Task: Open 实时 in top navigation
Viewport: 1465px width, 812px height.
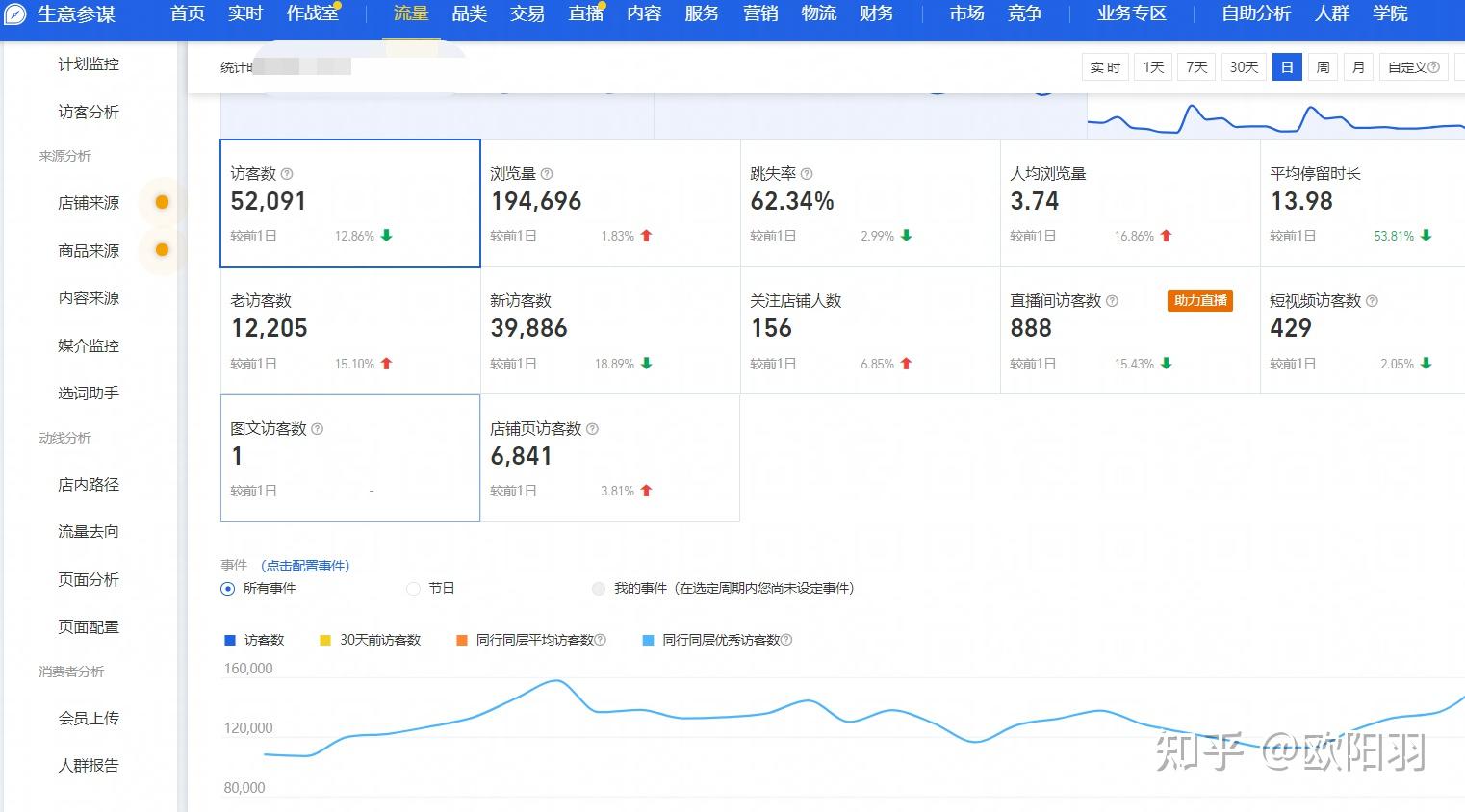Action: 245,13
